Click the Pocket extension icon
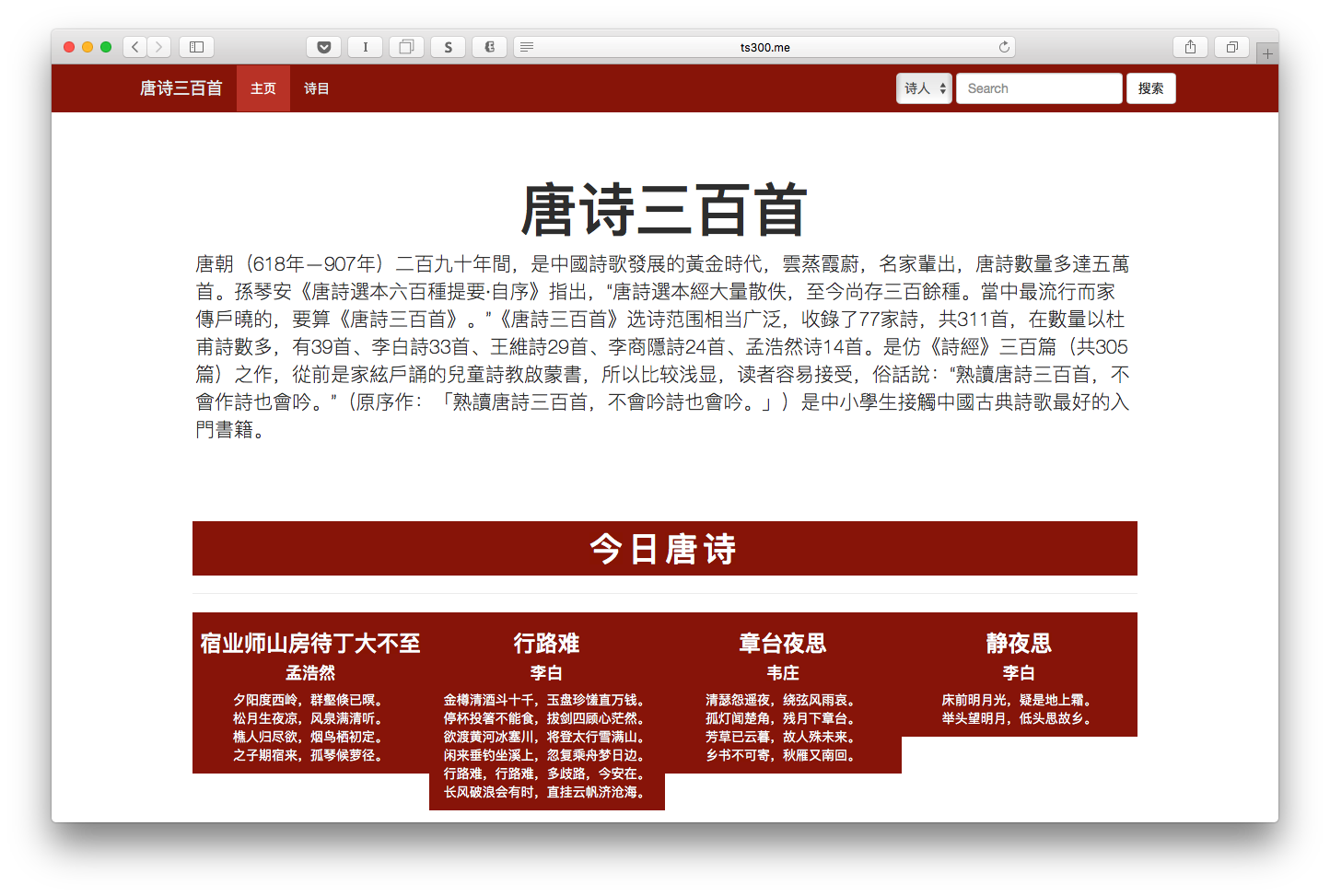This screenshot has height=896, width=1330. (324, 47)
